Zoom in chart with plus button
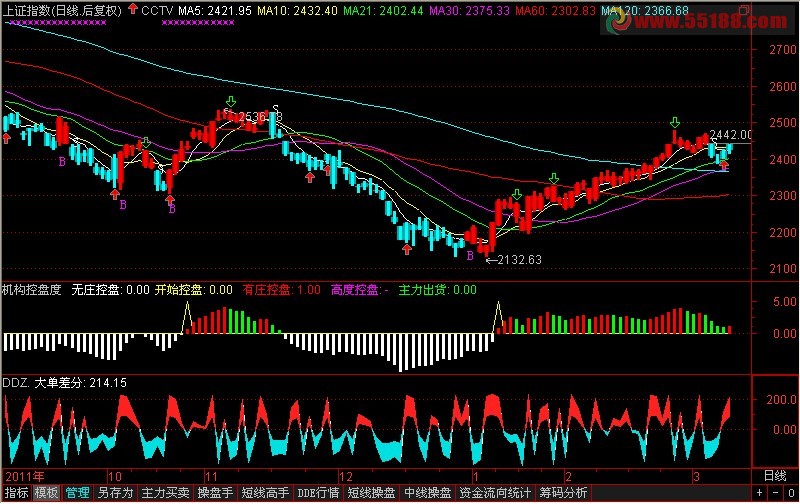800x504 pixels. (760, 493)
